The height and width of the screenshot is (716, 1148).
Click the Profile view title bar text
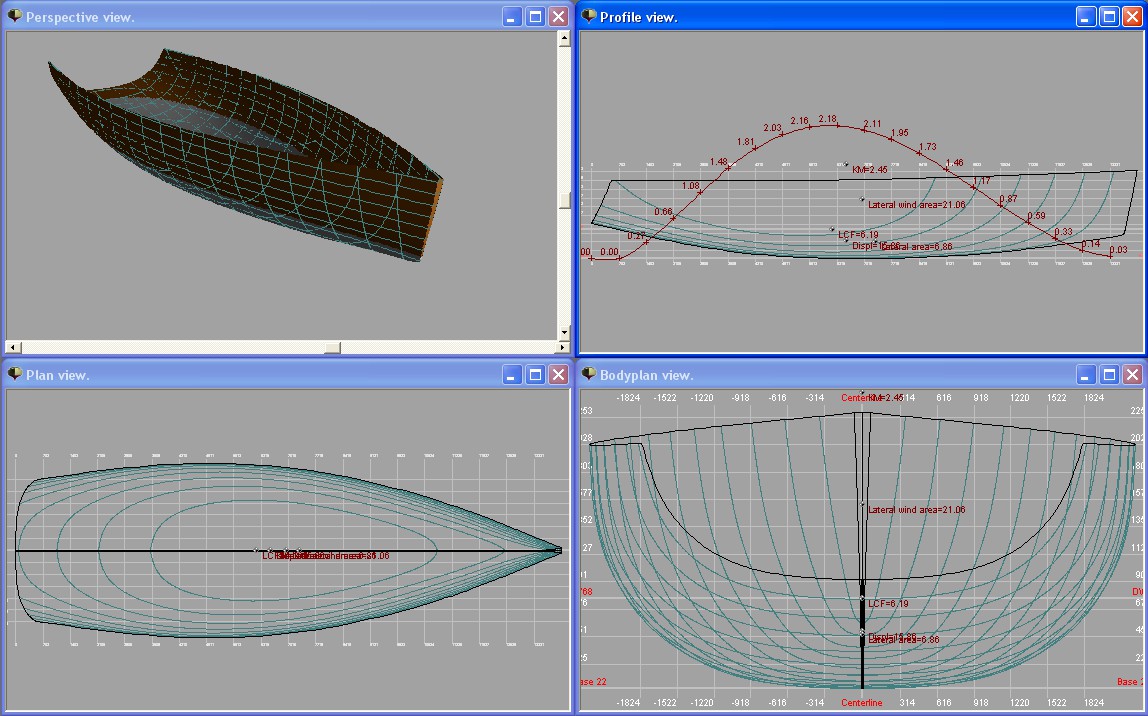click(x=638, y=17)
